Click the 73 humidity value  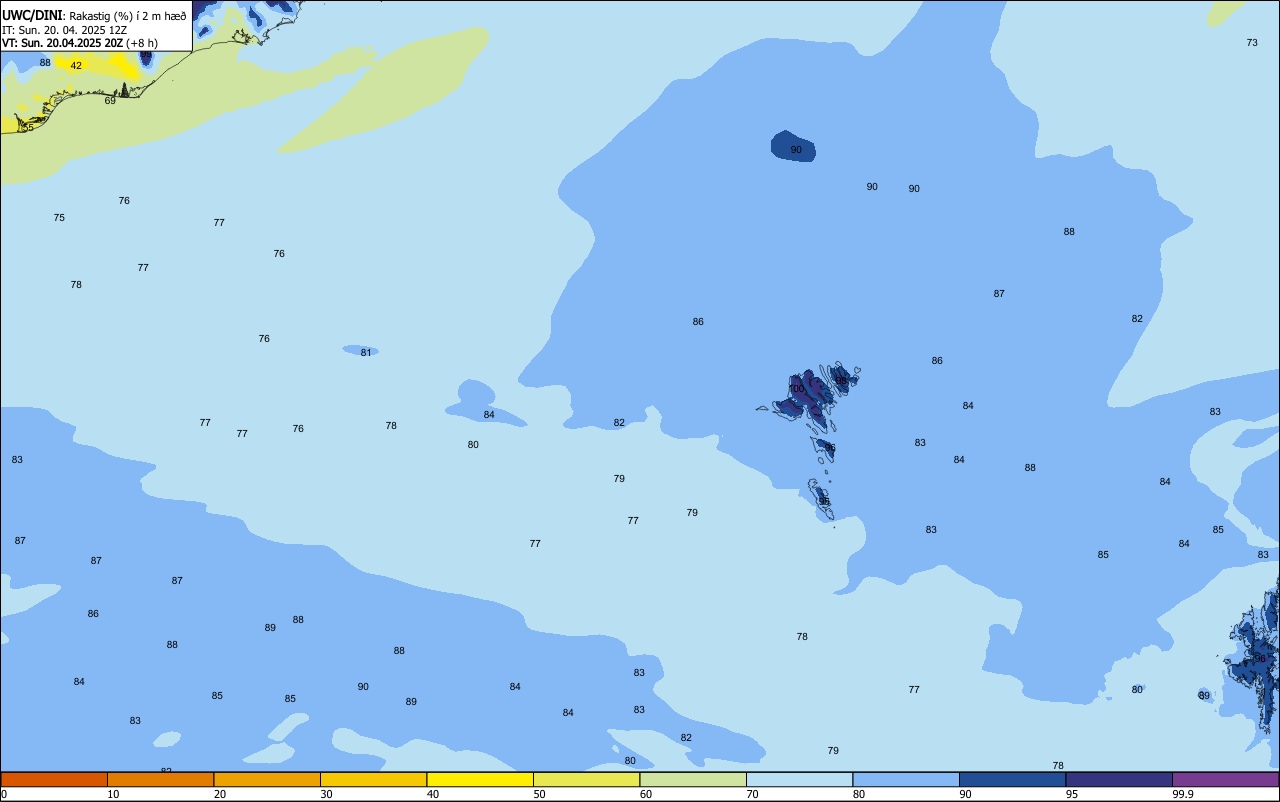(x=1252, y=42)
